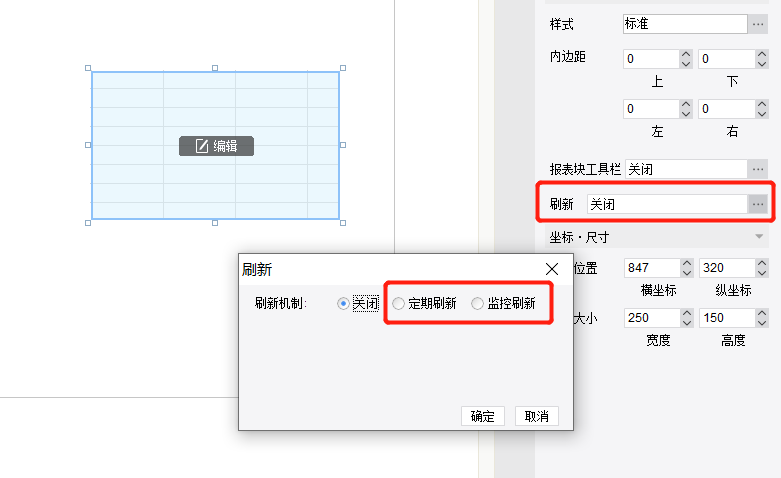This screenshot has height=478, width=781.
Task: Select the 定期刷新 radio option
Action: (x=398, y=303)
